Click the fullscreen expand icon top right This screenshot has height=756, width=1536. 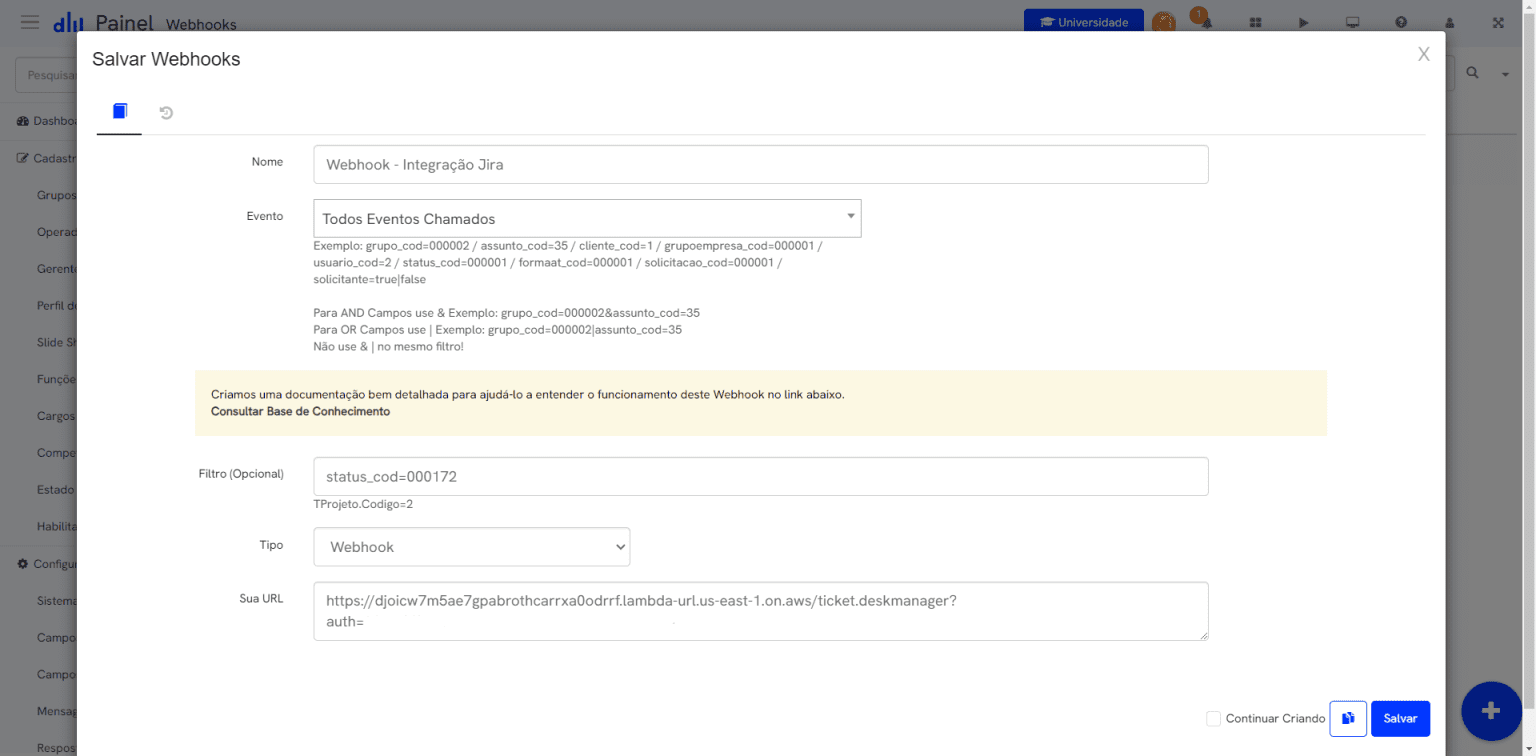1499,21
